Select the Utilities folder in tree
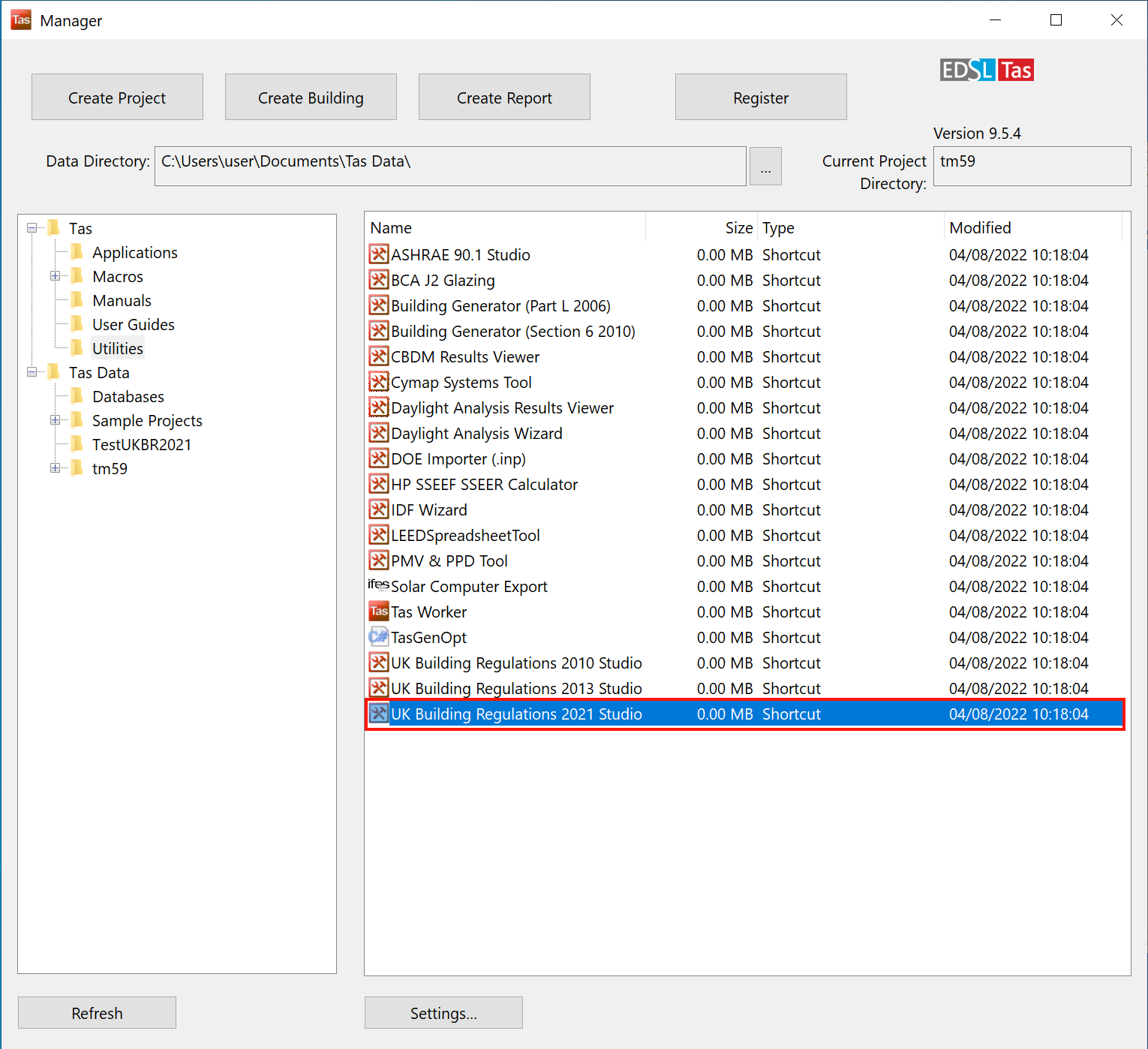 click(117, 348)
